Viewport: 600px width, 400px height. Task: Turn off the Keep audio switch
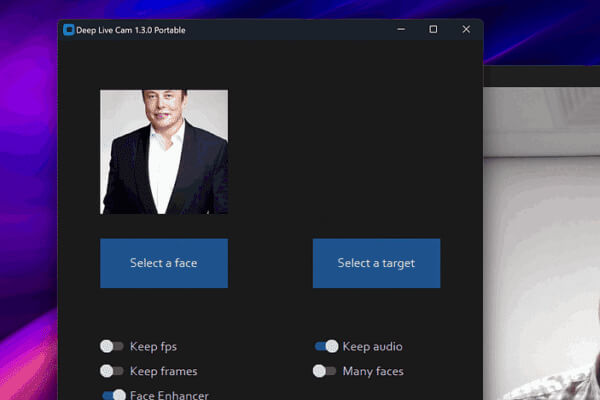pyautogui.click(x=326, y=346)
